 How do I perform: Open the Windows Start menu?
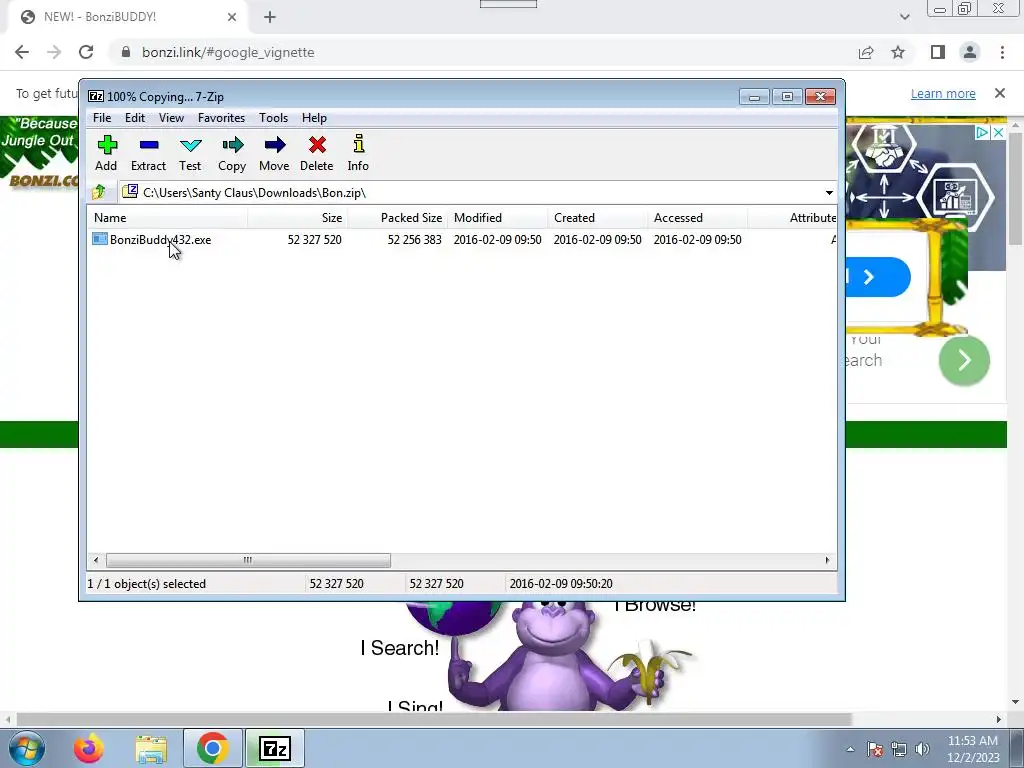[27, 748]
